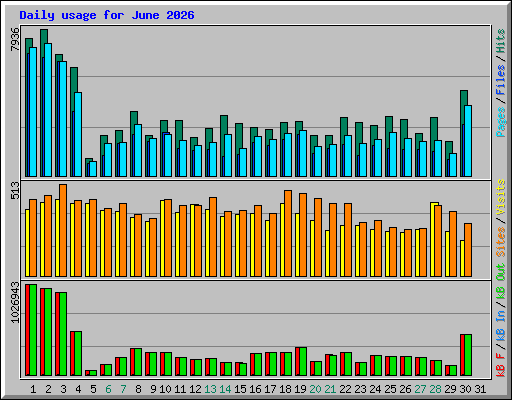Click the day 19 green kB Out bar
Image resolution: width=512 pixels, height=400 pixels.
click(x=303, y=362)
